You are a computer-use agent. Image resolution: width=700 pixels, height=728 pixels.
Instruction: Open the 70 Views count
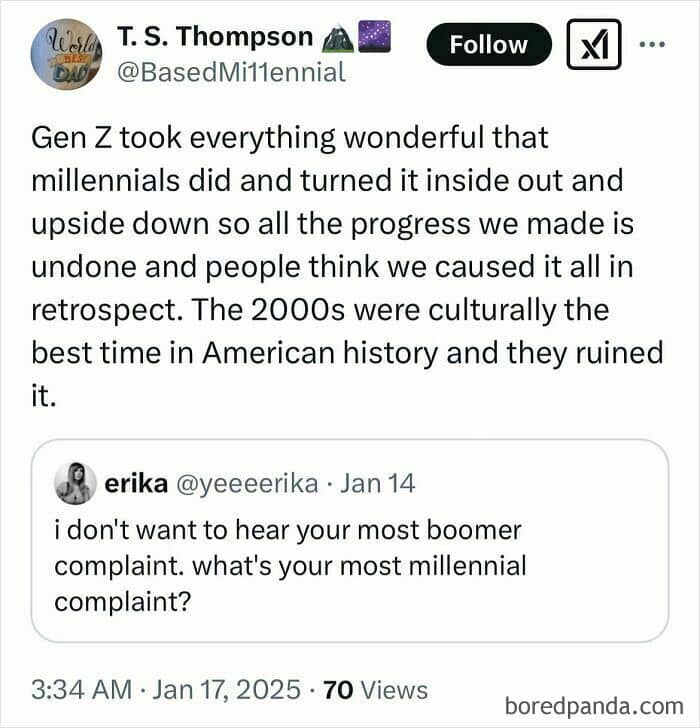click(376, 689)
